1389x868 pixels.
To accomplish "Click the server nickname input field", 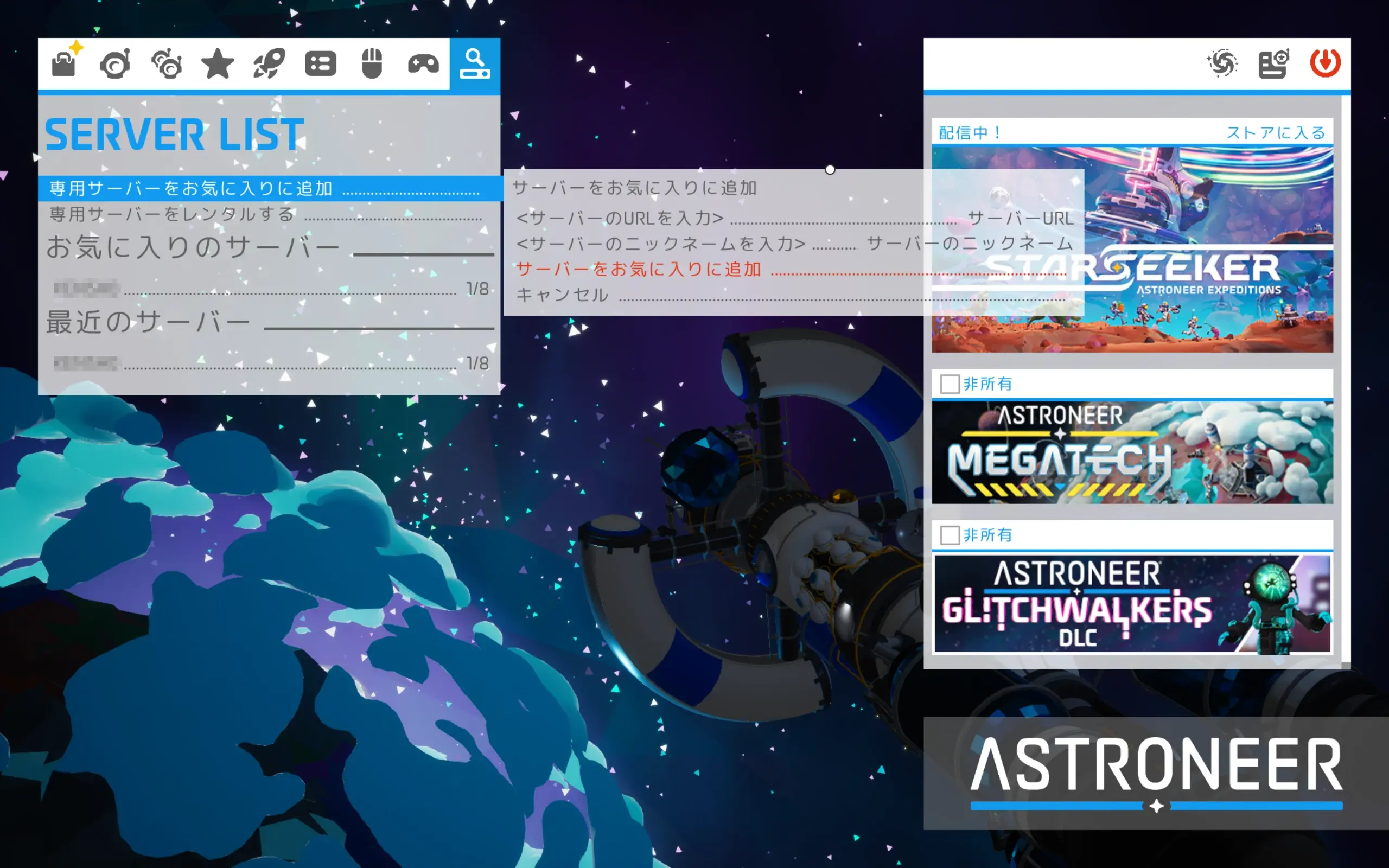I will click(794, 244).
